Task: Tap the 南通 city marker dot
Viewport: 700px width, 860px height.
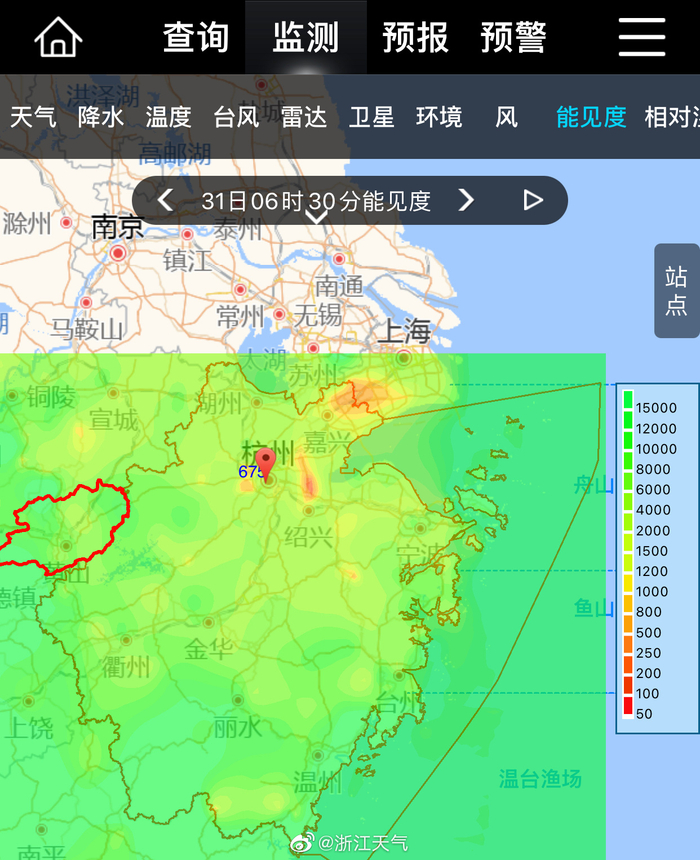Action: [339, 258]
